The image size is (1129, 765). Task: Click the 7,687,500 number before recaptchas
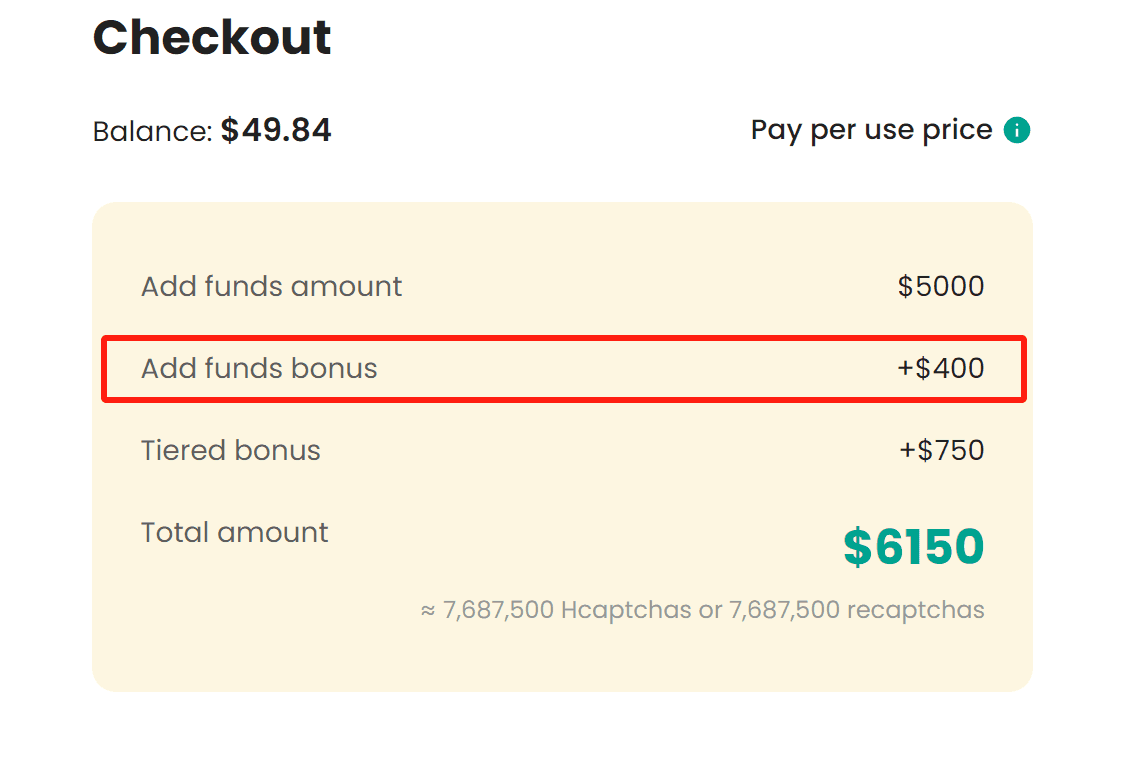[784, 610]
